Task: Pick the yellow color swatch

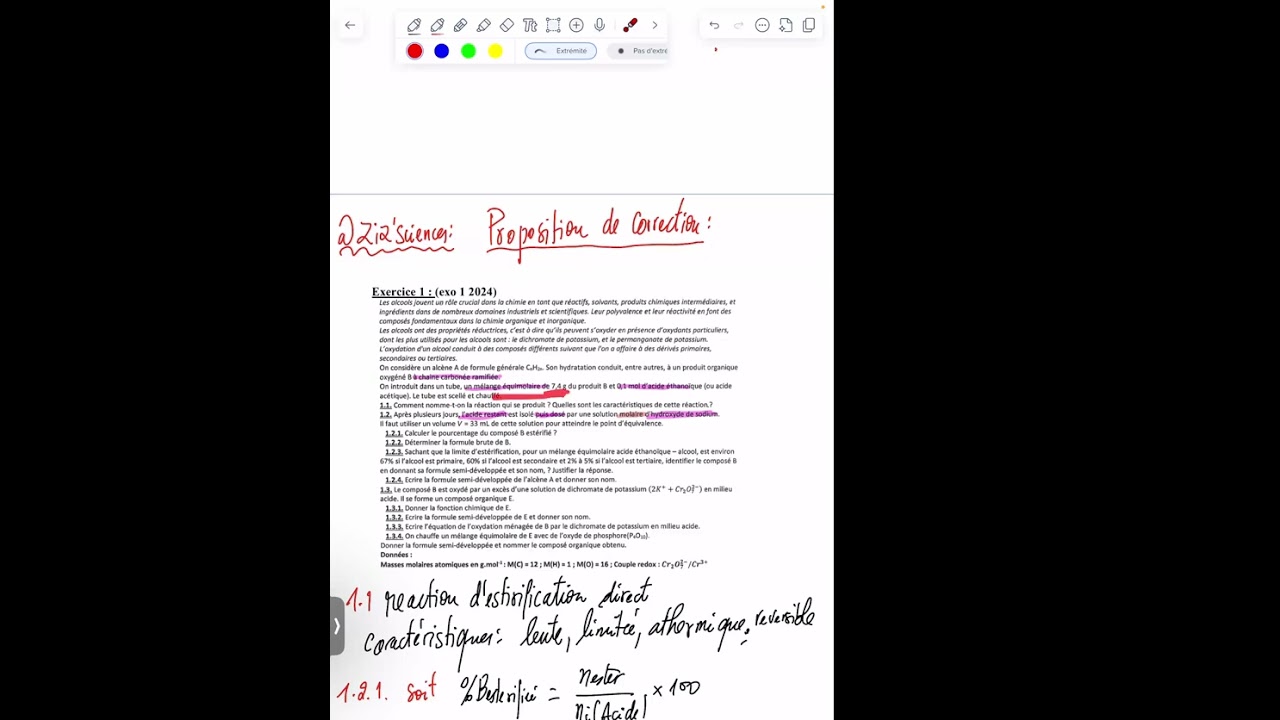Action: tap(495, 51)
